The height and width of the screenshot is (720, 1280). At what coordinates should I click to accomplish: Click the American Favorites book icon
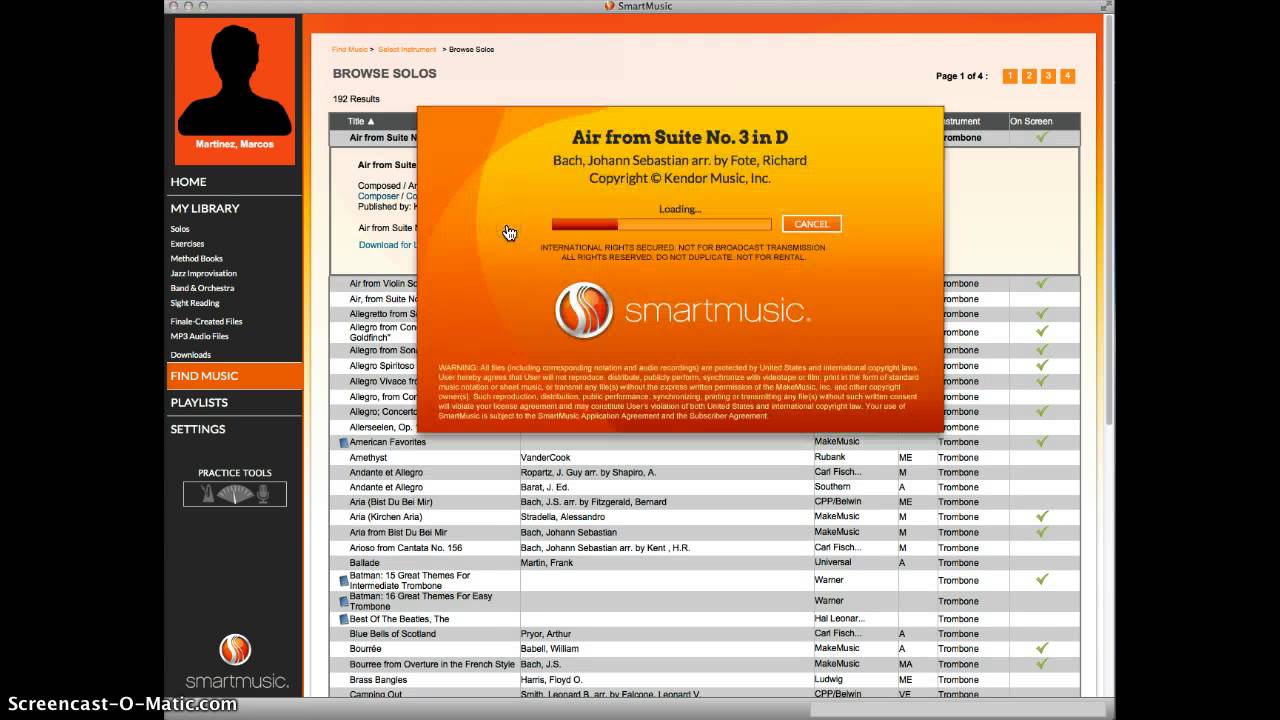[x=343, y=442]
